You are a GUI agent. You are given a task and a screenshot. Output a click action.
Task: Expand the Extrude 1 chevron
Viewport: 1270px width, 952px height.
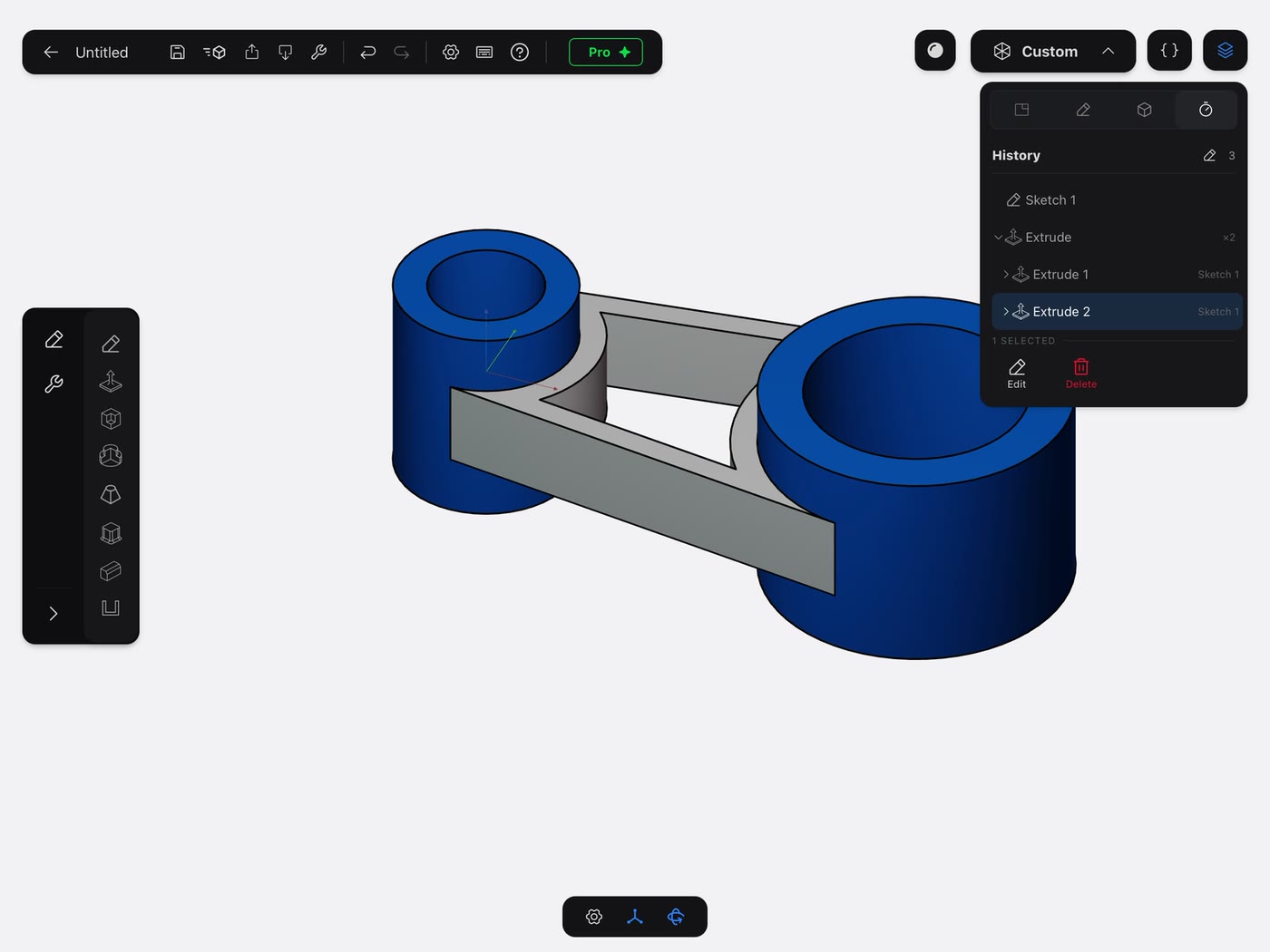pyautogui.click(x=1006, y=275)
